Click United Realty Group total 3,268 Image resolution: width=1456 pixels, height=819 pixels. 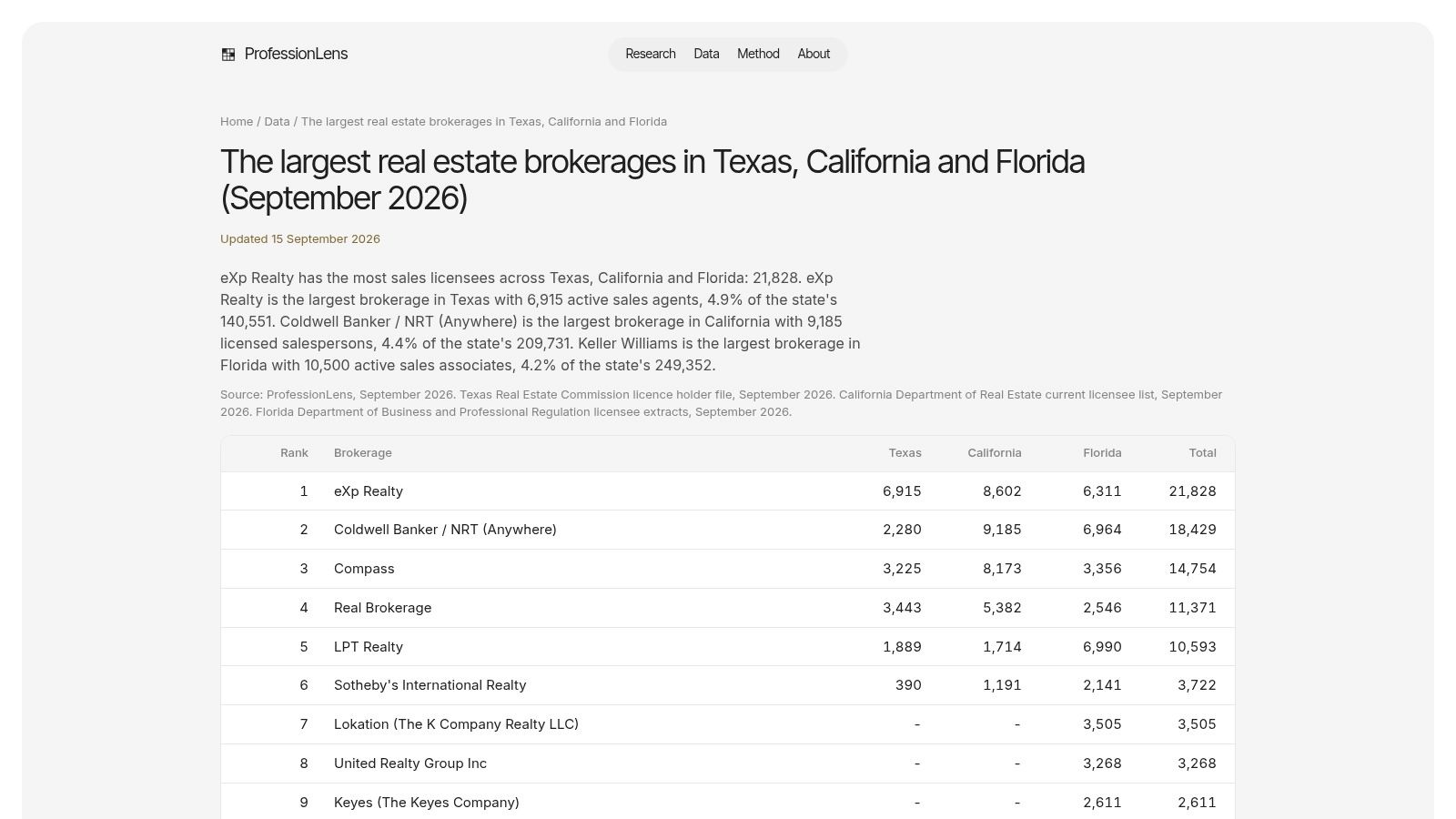pos(1197,763)
